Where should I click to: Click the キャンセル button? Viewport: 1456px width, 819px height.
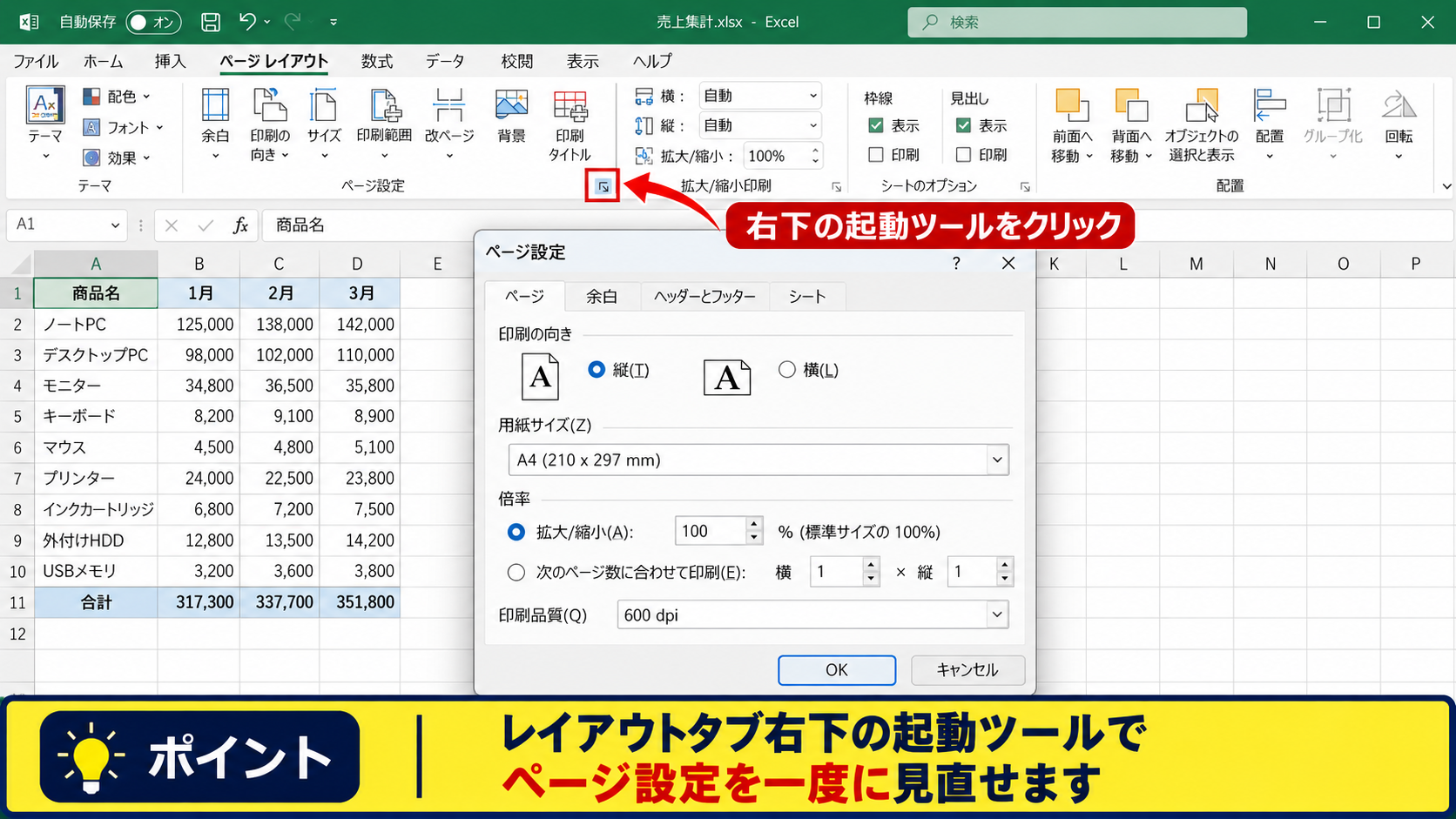tap(967, 670)
